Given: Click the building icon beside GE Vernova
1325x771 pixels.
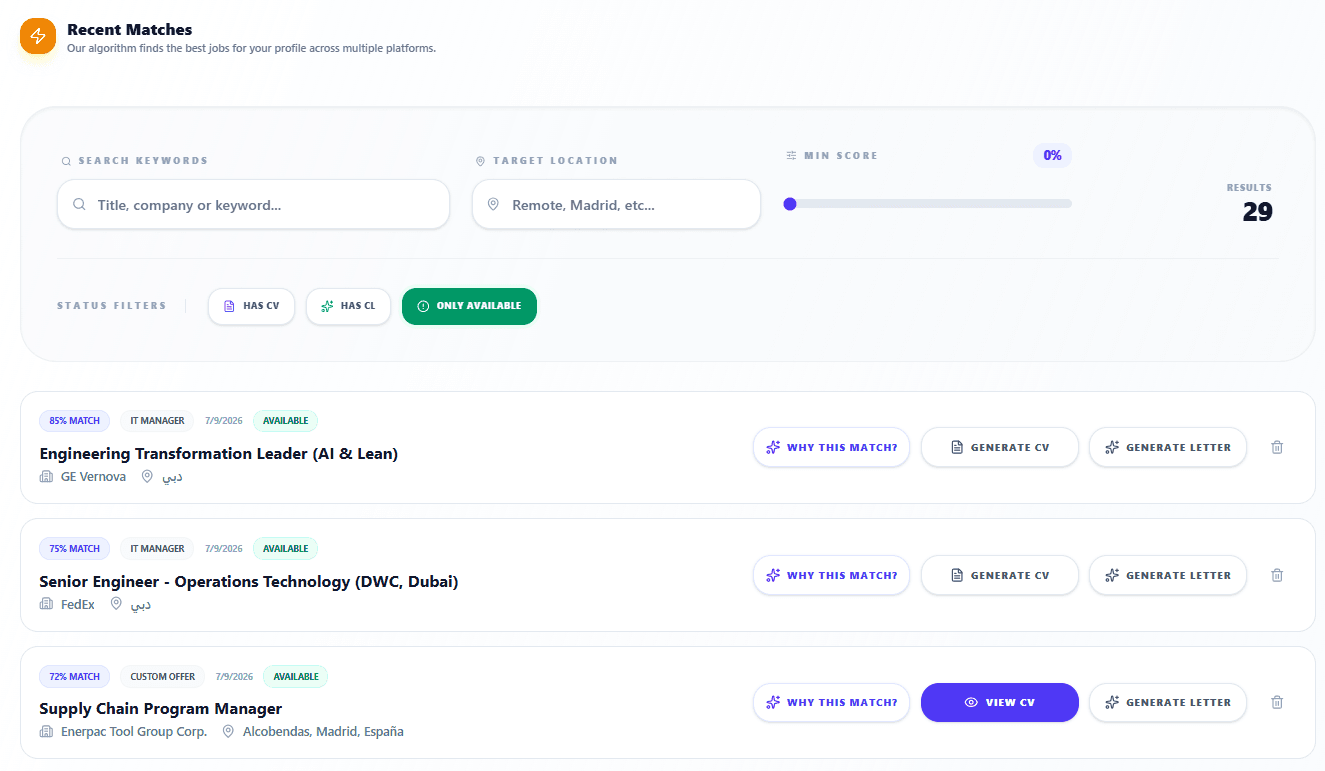Looking at the screenshot, I should [x=46, y=477].
